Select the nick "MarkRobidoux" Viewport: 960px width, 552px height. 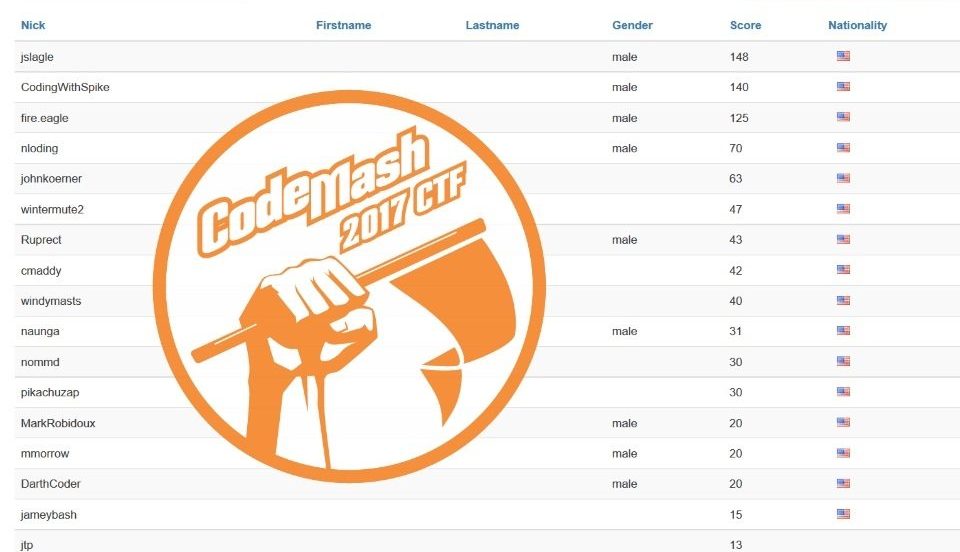click(x=58, y=423)
